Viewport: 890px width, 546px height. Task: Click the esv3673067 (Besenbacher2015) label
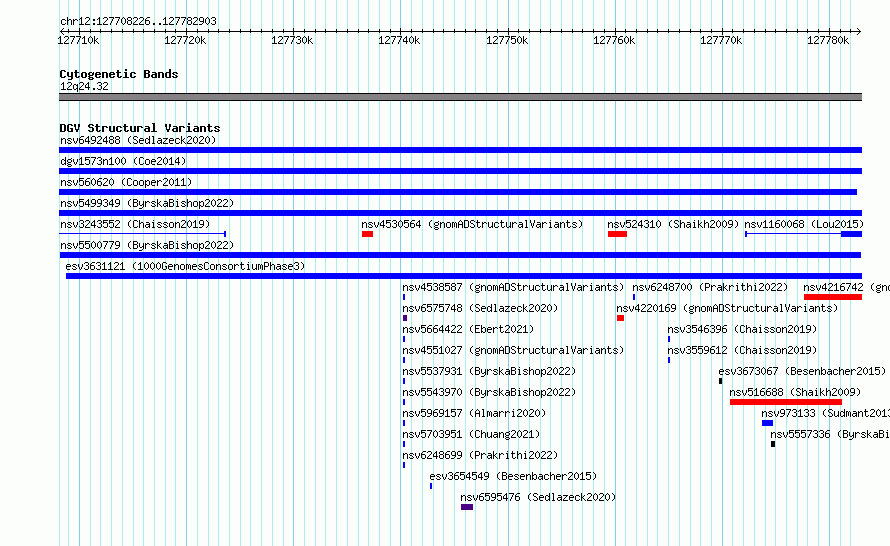[802, 371]
